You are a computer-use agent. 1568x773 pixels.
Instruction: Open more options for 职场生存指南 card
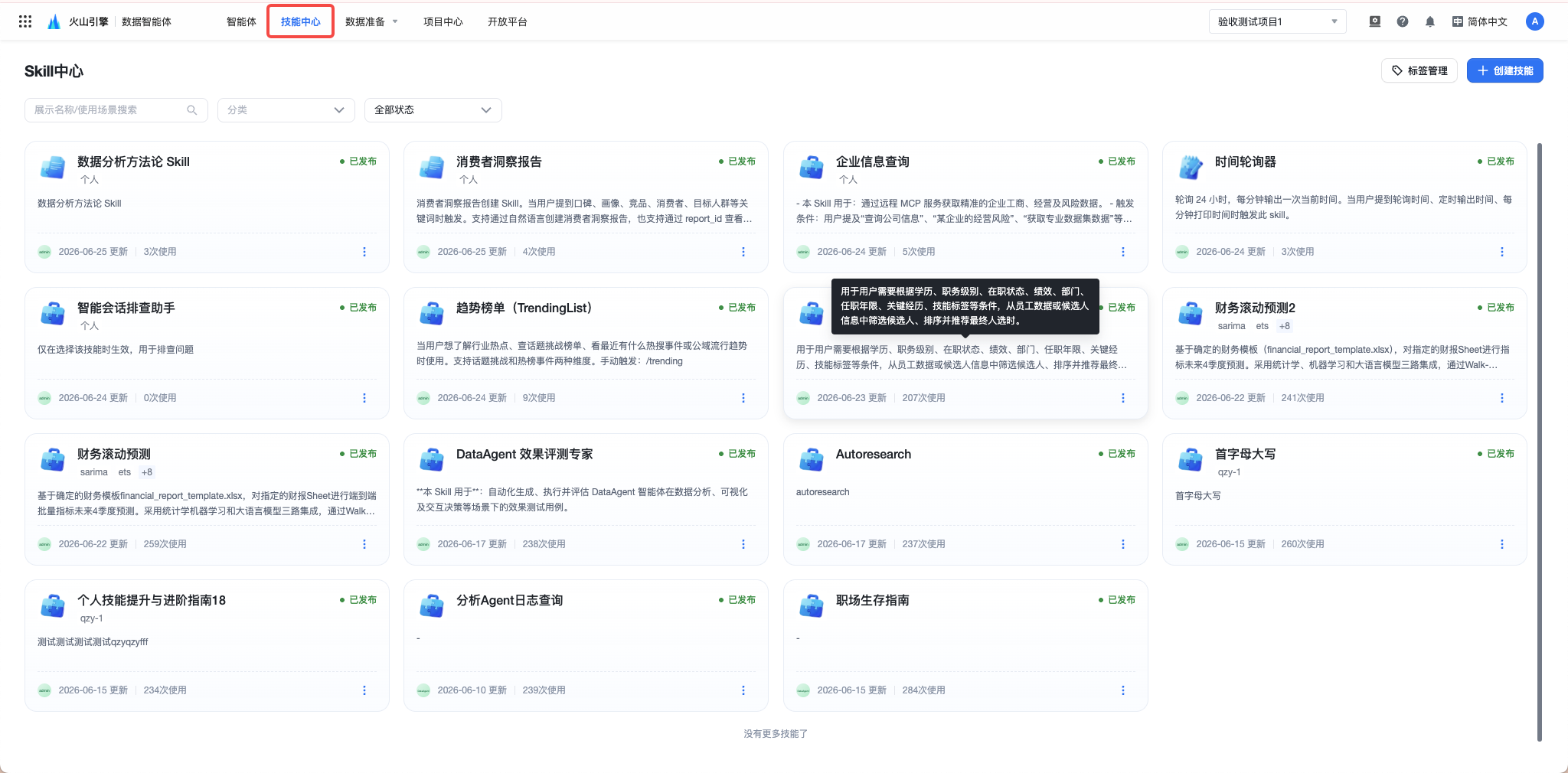(x=1122, y=690)
